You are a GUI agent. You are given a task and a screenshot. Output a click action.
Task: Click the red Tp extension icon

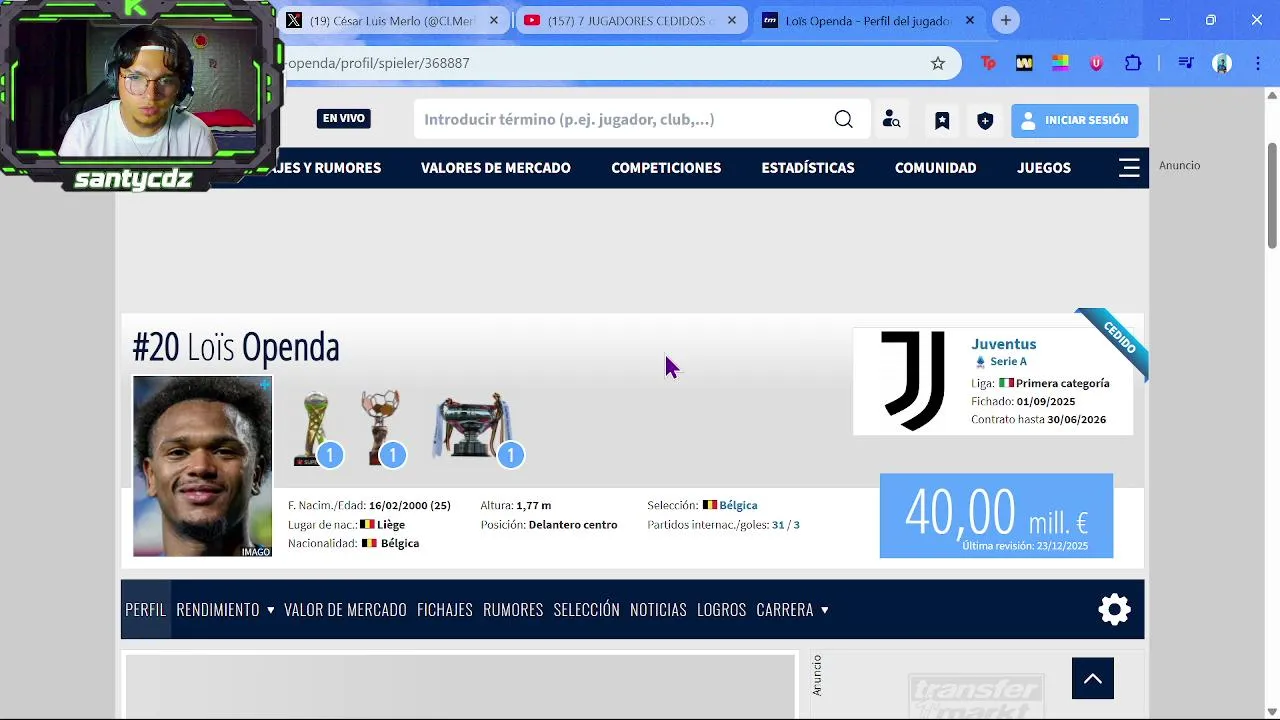click(x=988, y=63)
